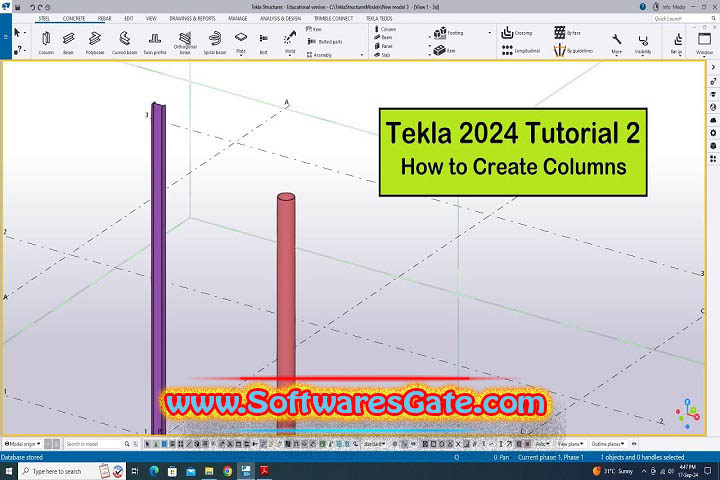Click the Undo arrow
720x480 pixels.
click(x=32, y=7)
